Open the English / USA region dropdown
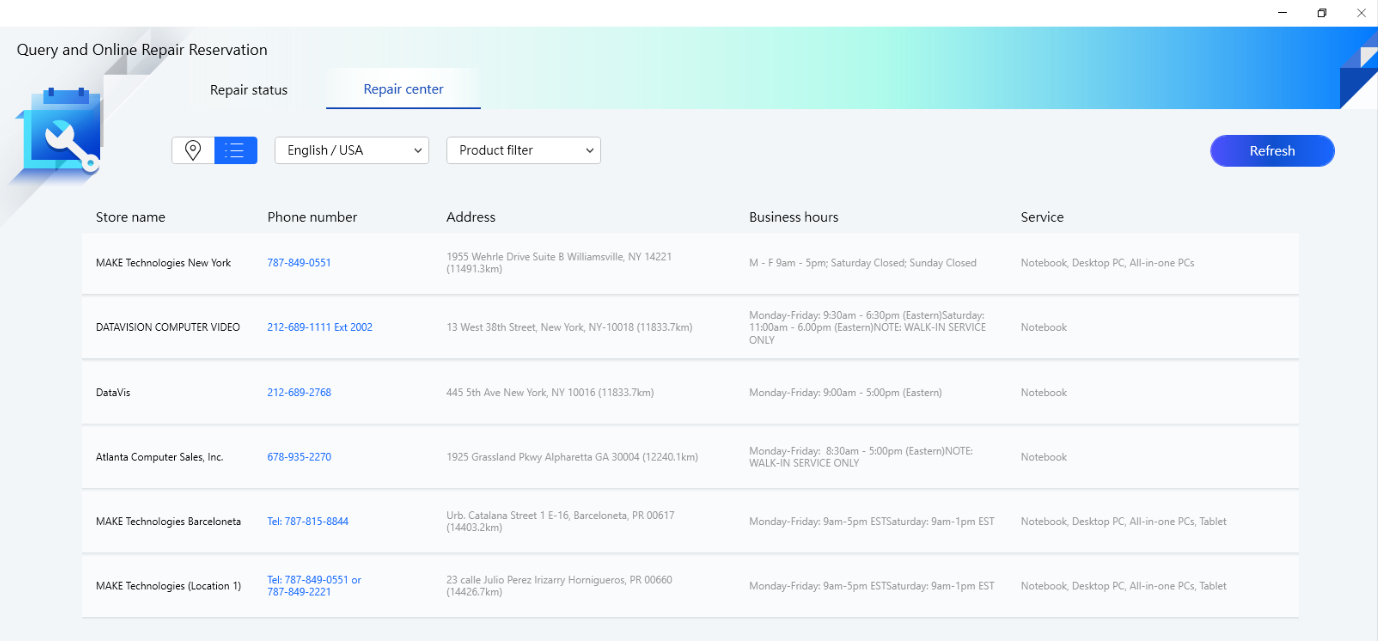The height and width of the screenshot is (641, 1378). coord(352,150)
